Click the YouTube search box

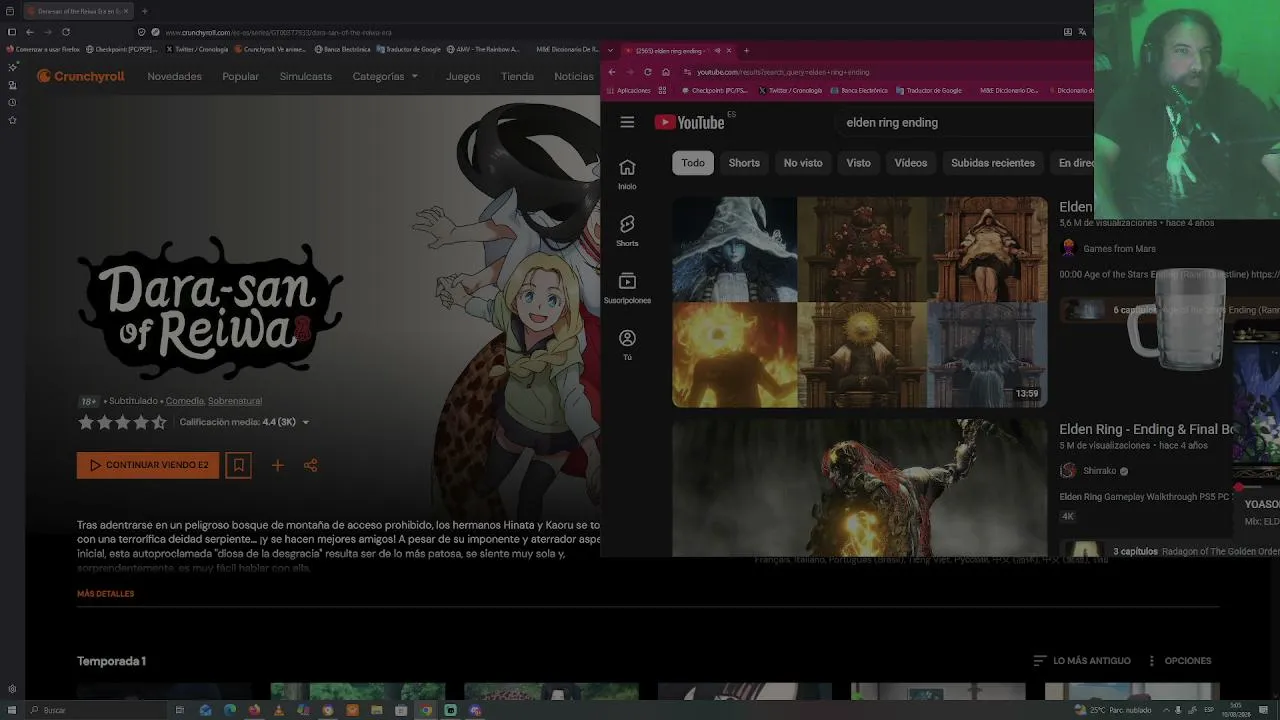[x=965, y=122]
